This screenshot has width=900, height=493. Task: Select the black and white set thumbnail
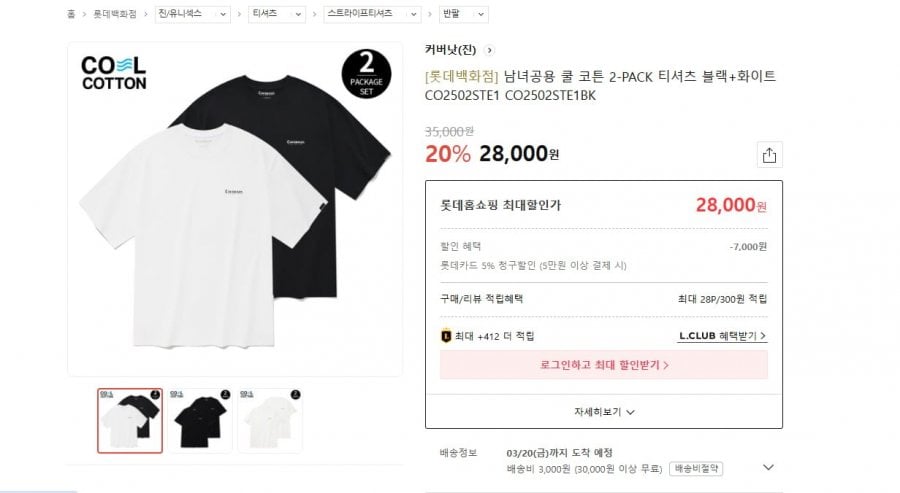pyautogui.click(x=130, y=420)
